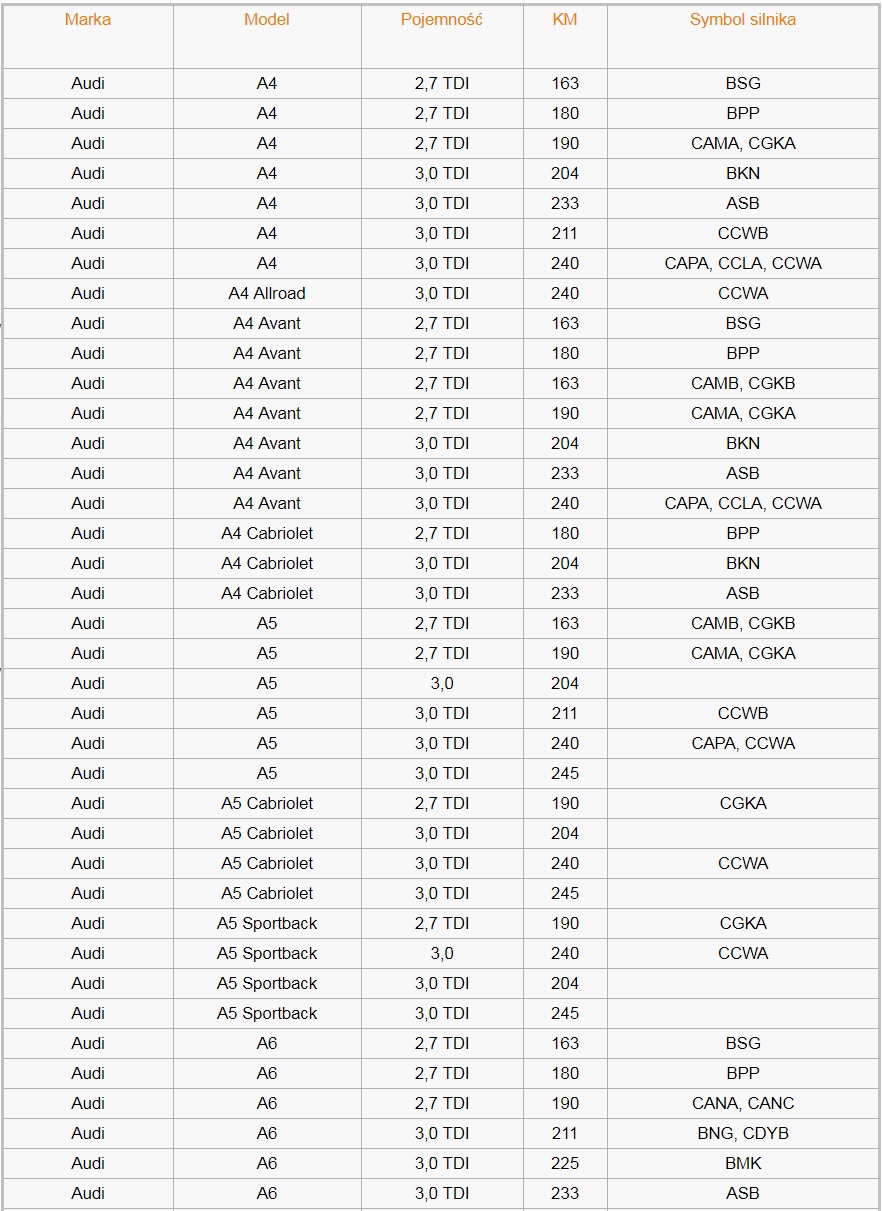Select the 225 KM power cell

565,1163
